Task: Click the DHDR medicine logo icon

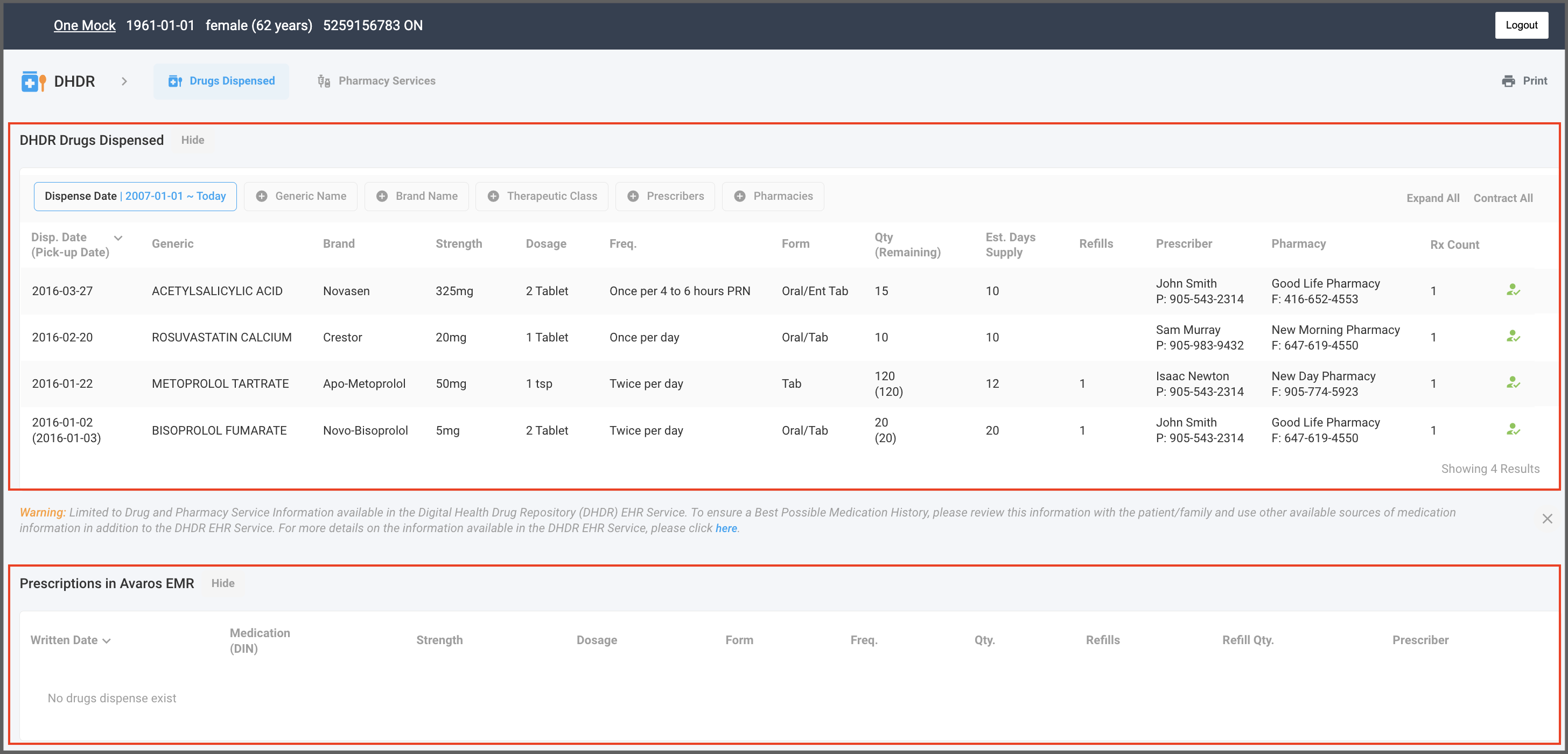Action: pyautogui.click(x=33, y=81)
